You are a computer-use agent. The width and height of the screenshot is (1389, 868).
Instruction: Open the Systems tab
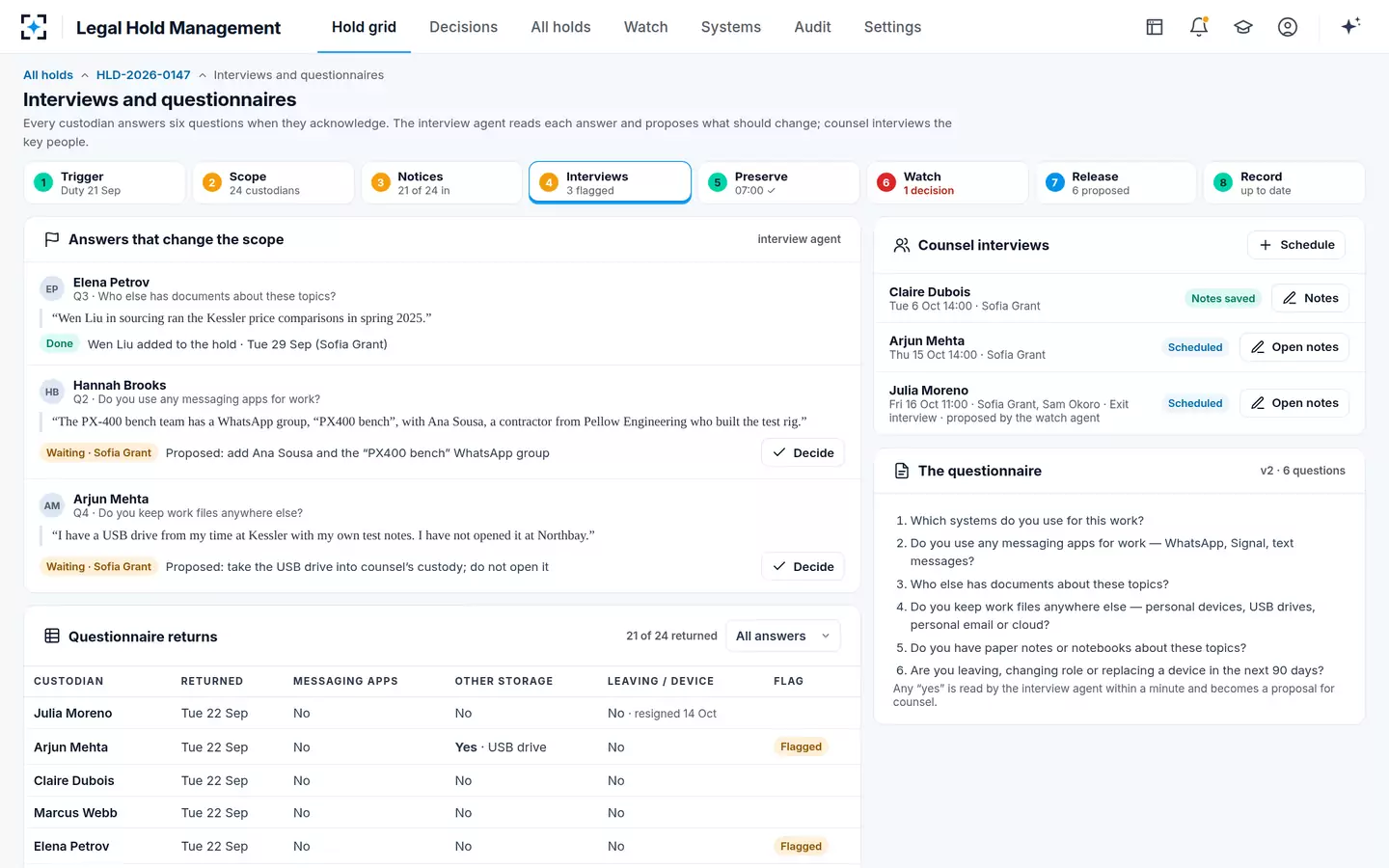[x=731, y=27]
